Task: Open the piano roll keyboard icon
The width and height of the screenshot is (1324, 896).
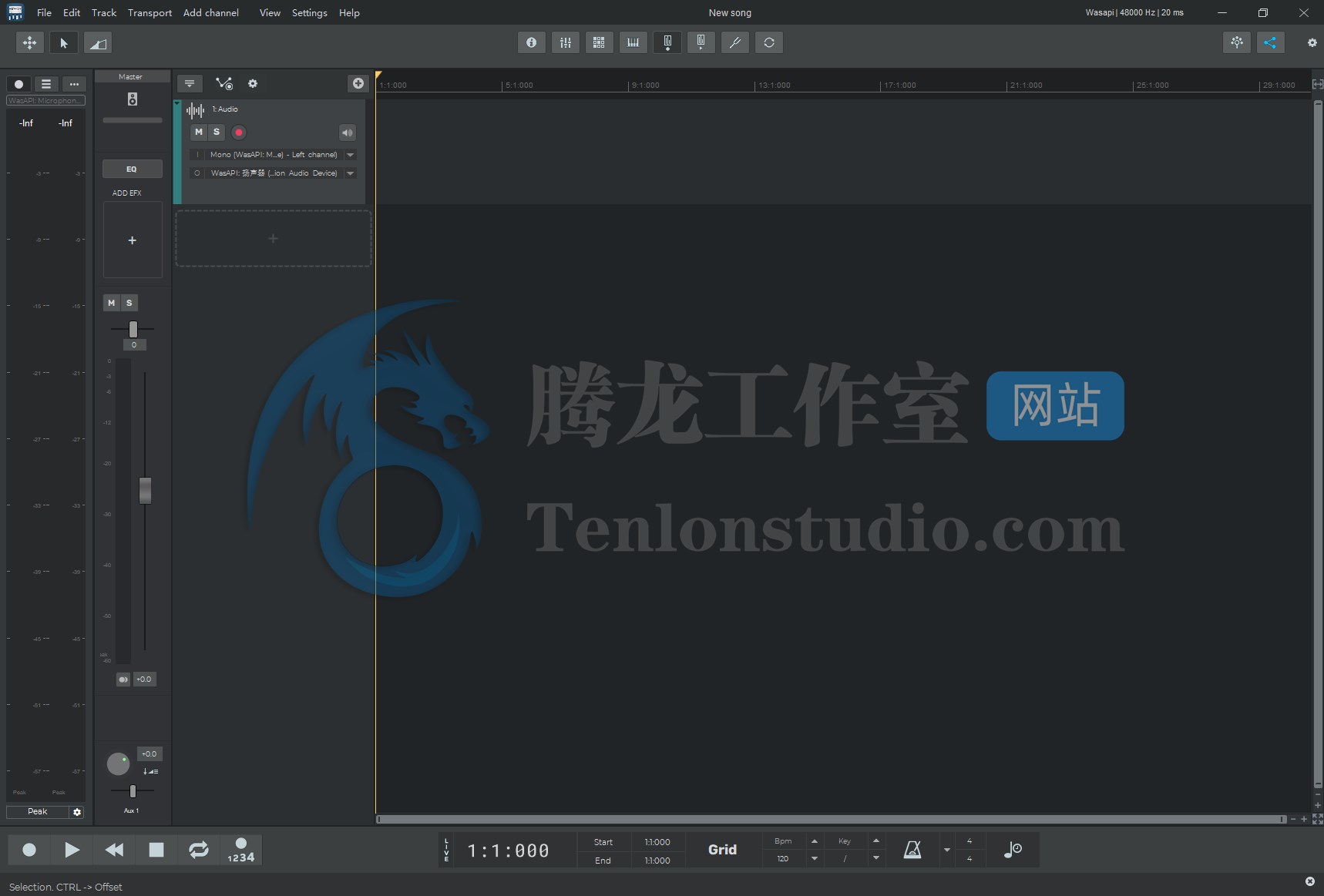Action: click(633, 42)
